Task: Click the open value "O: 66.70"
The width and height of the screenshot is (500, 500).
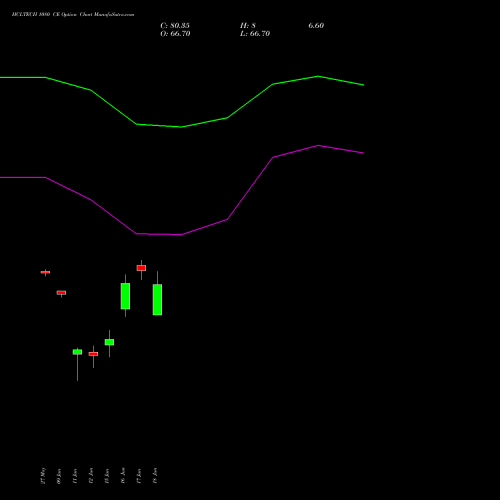Action: coord(175,34)
